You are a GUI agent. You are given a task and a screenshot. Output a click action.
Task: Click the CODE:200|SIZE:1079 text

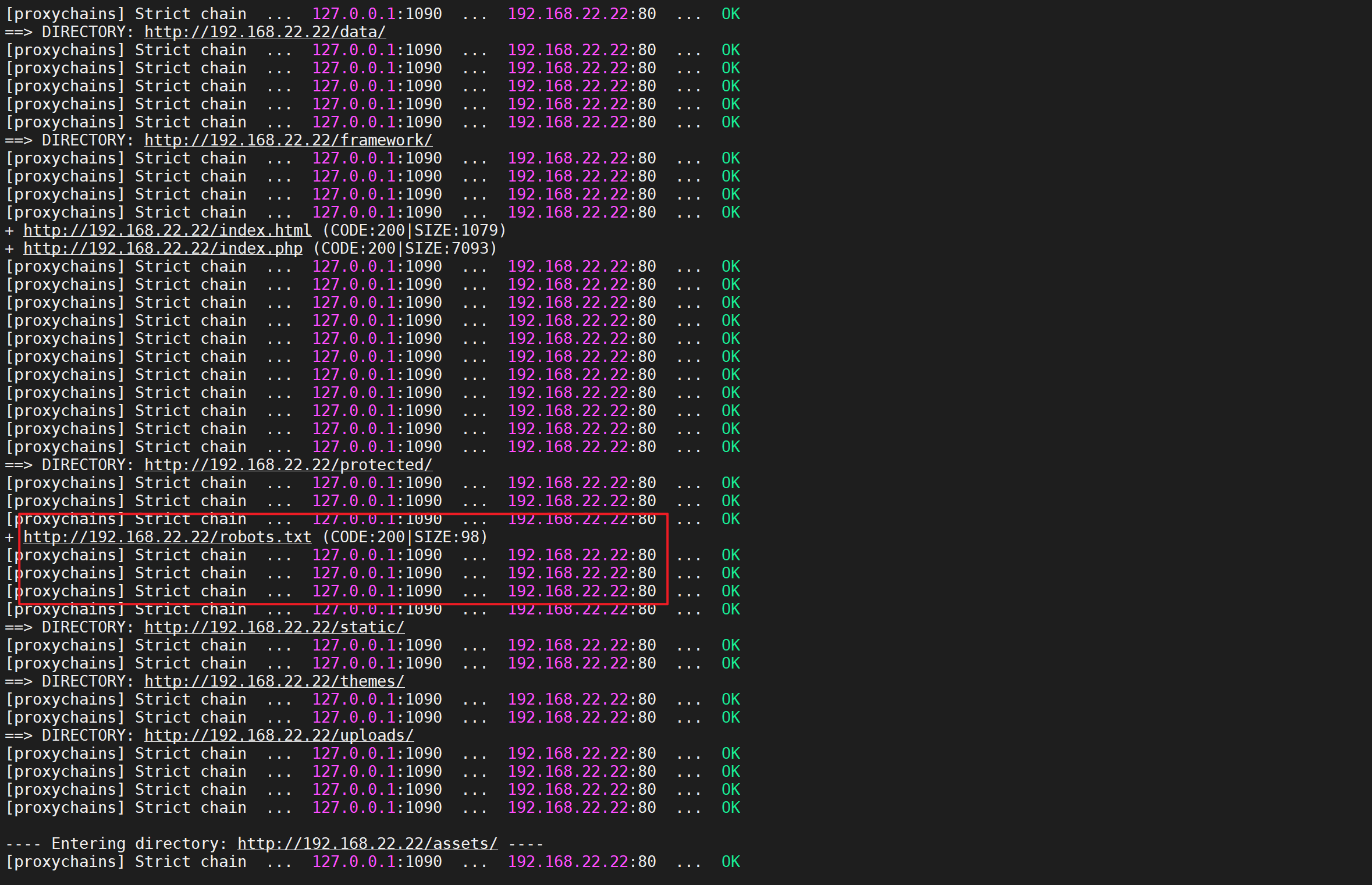(414, 230)
